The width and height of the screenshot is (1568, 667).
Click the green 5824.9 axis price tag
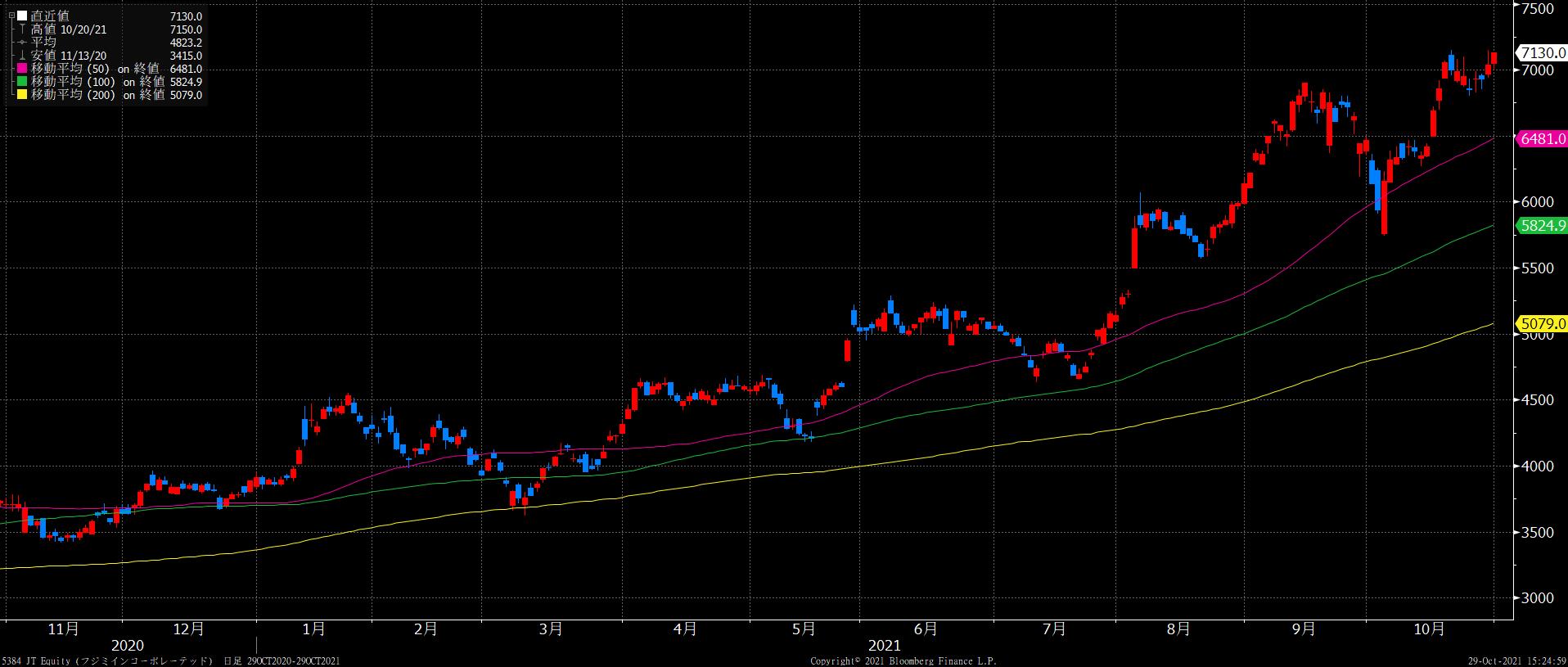point(1540,226)
